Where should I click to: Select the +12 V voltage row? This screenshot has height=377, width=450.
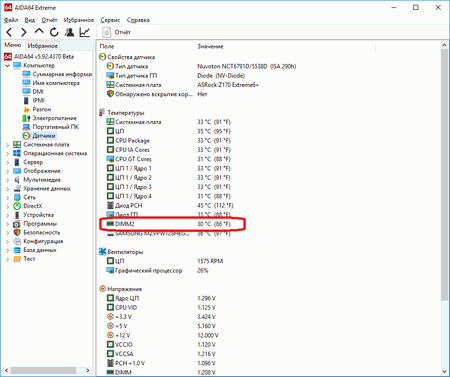point(162,335)
